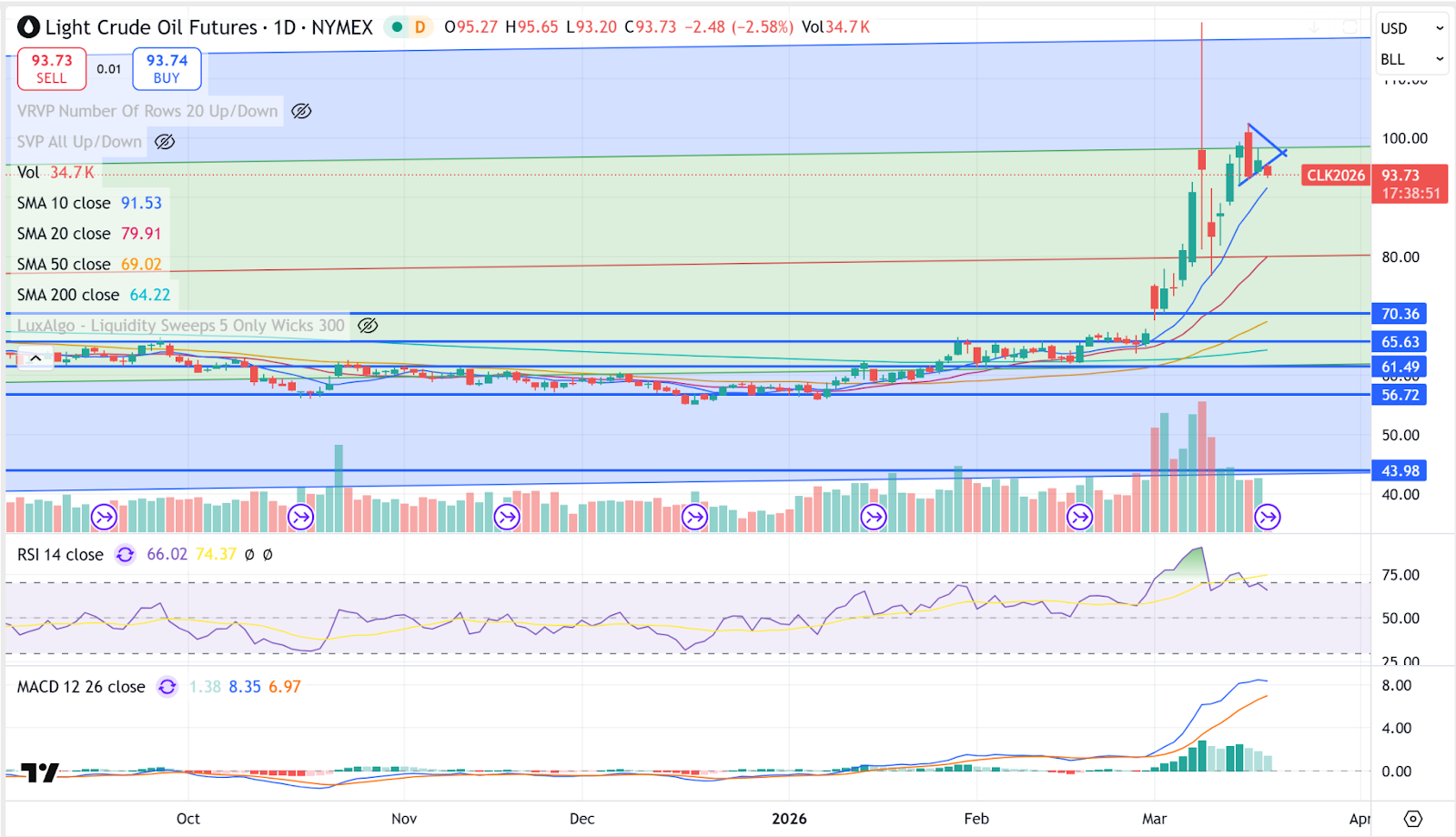Click the 43.98 horizontal line price label

(1400, 471)
